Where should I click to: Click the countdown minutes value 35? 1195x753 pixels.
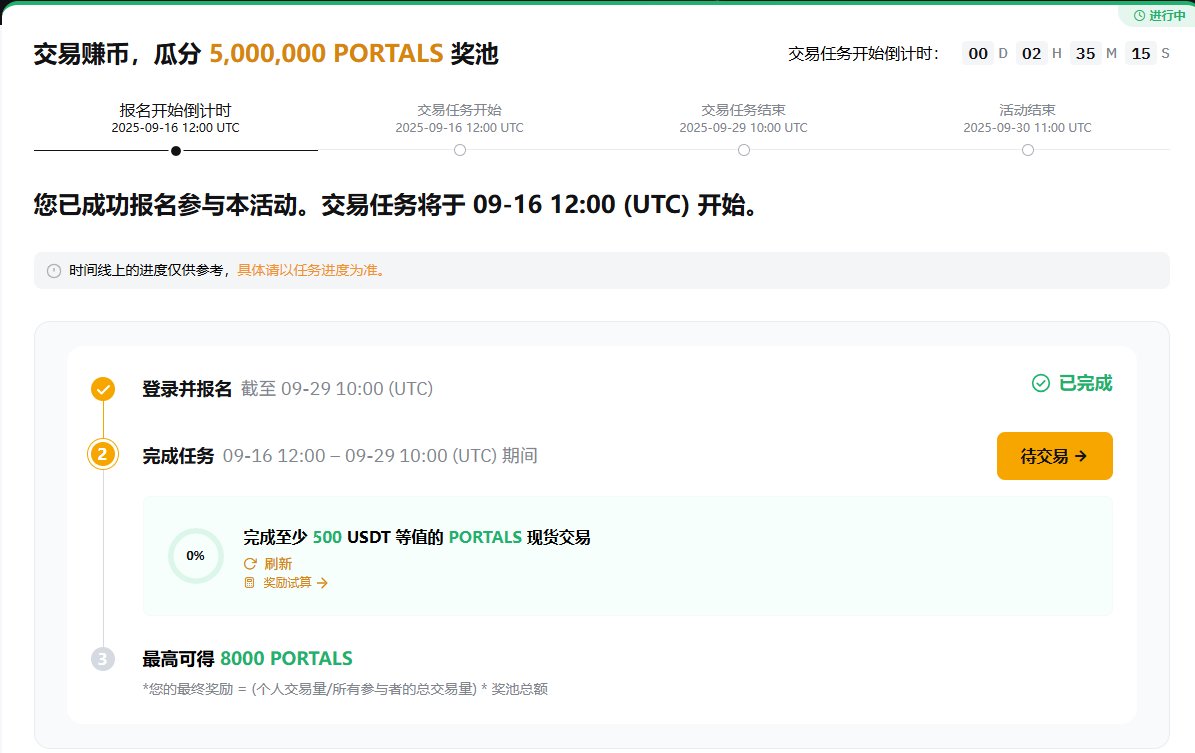[x=1085, y=53]
